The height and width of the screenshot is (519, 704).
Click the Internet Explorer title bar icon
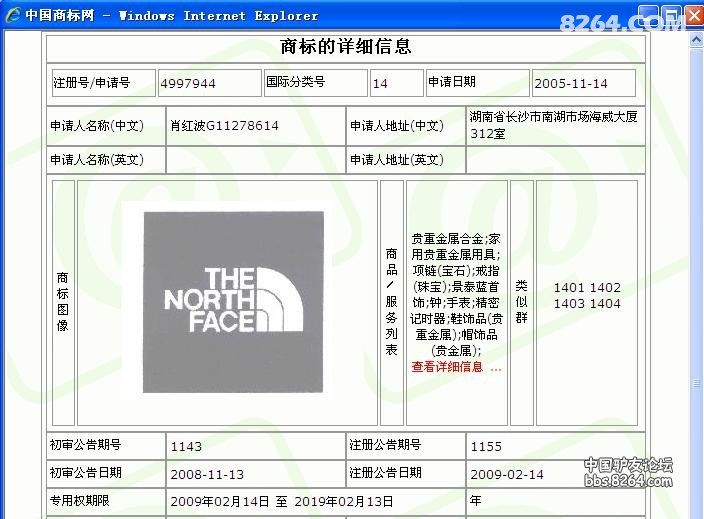[13, 15]
